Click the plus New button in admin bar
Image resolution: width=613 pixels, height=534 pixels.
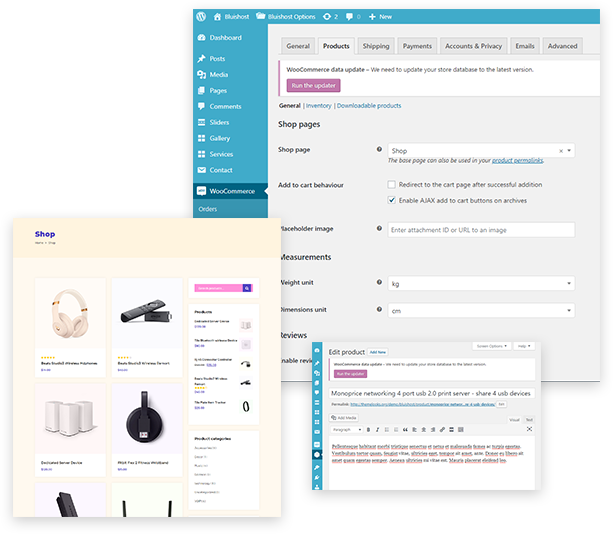(x=380, y=16)
